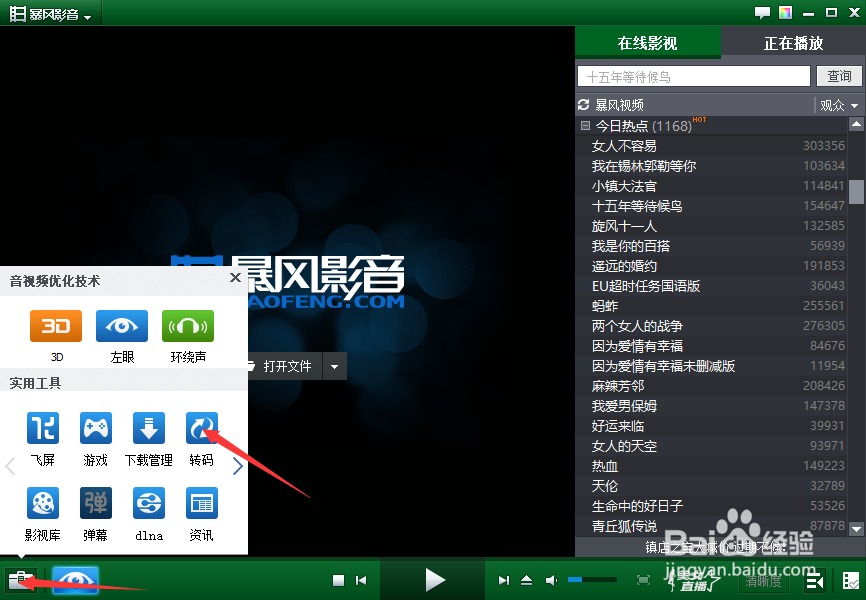Switch to the 在线影视 tab
Screen dimensions: 866x600
(x=647, y=43)
